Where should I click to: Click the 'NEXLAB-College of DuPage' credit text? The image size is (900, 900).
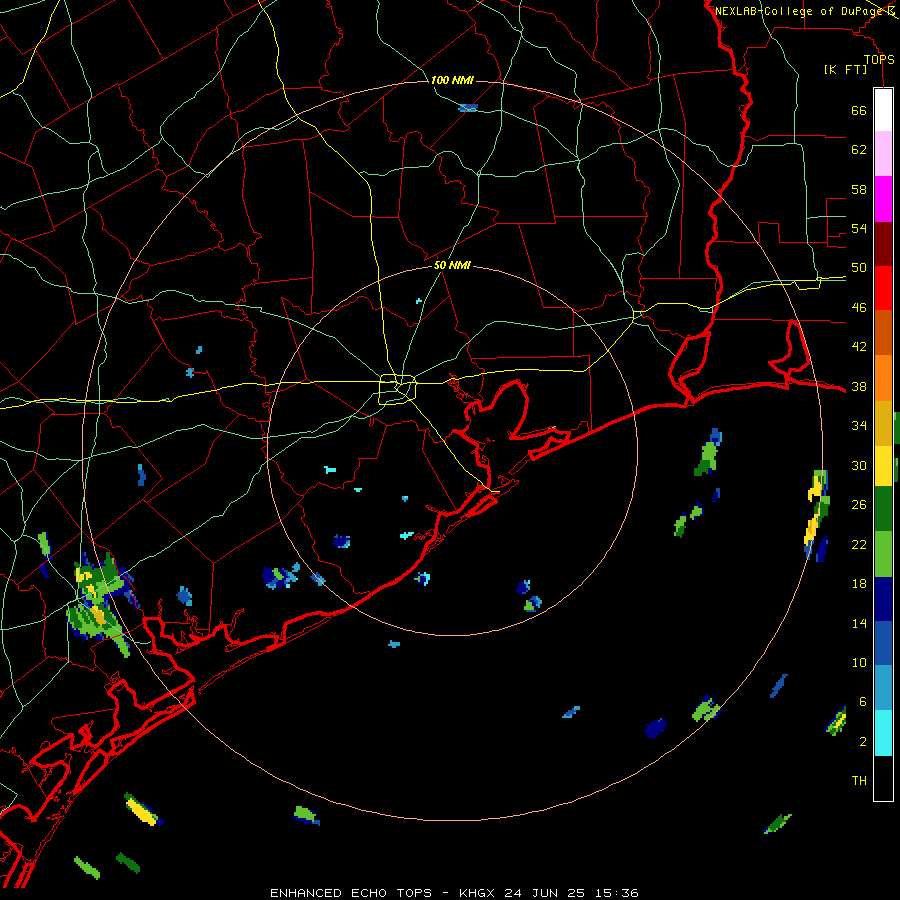(x=799, y=11)
